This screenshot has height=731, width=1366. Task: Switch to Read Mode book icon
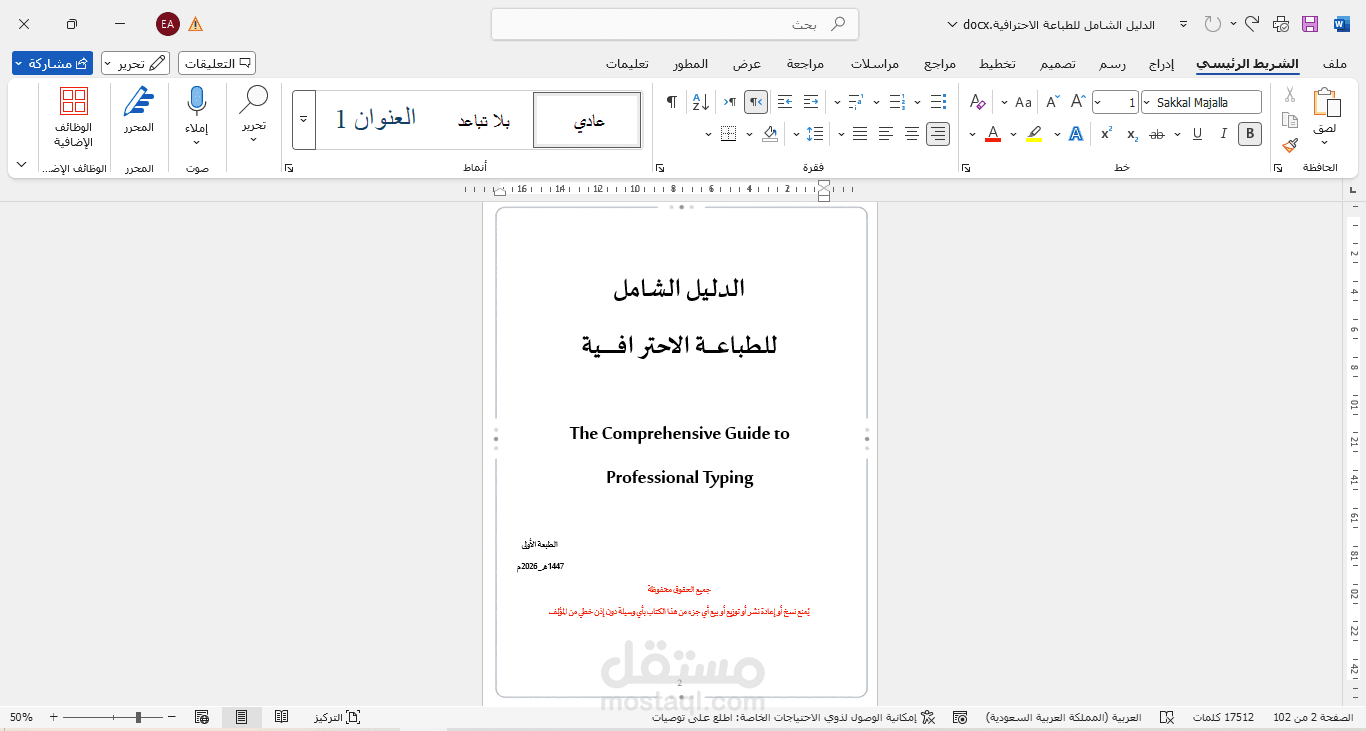pos(282,717)
